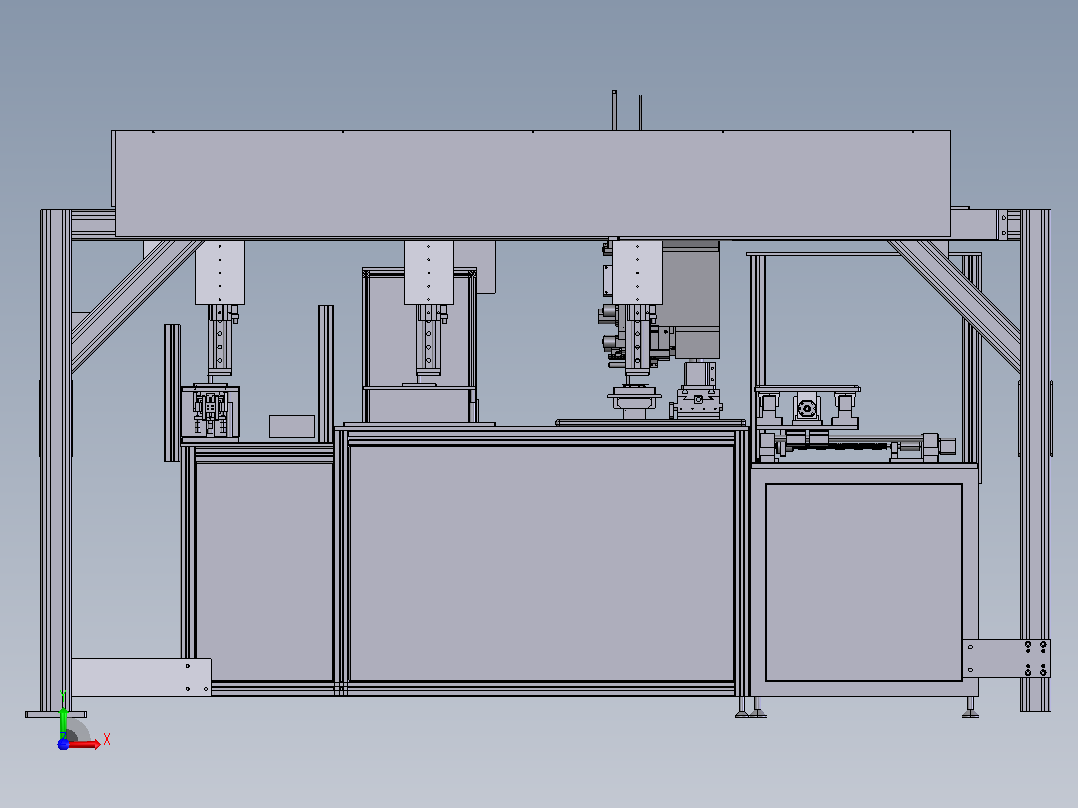Image resolution: width=1078 pixels, height=808 pixels.
Task: Click the red "X" axis label
Action: pos(107,740)
